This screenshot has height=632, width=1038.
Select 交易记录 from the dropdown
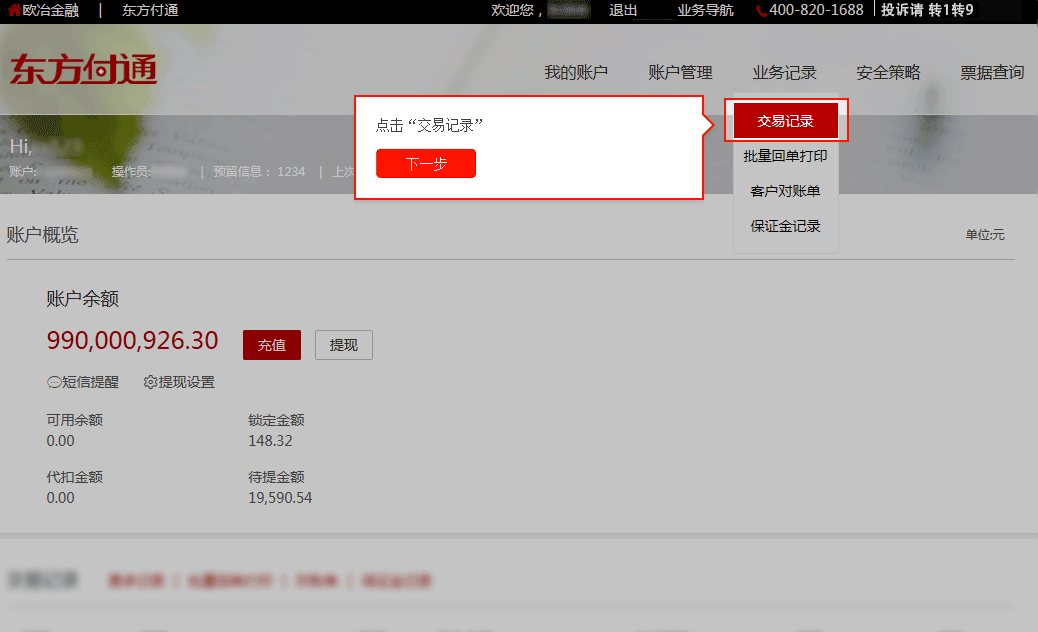(x=786, y=120)
